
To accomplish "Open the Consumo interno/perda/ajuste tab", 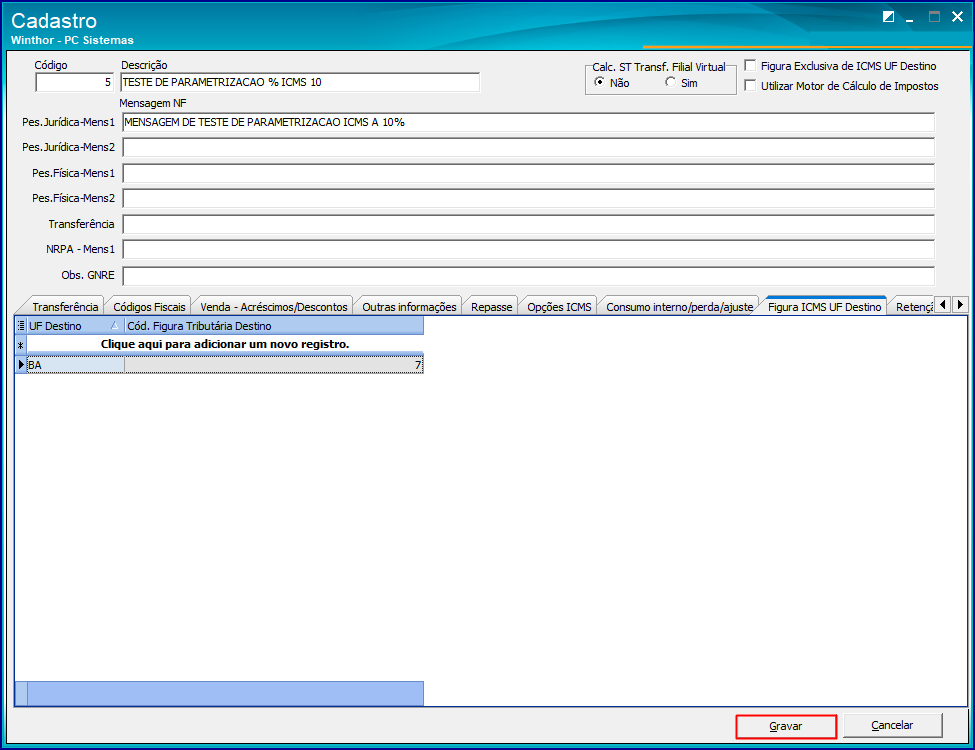I will click(680, 307).
